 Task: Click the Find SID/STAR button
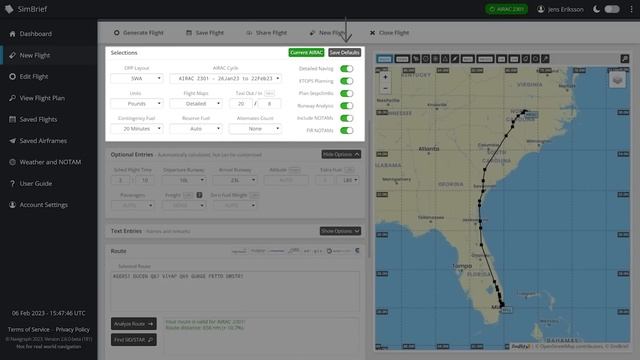pos(133,340)
